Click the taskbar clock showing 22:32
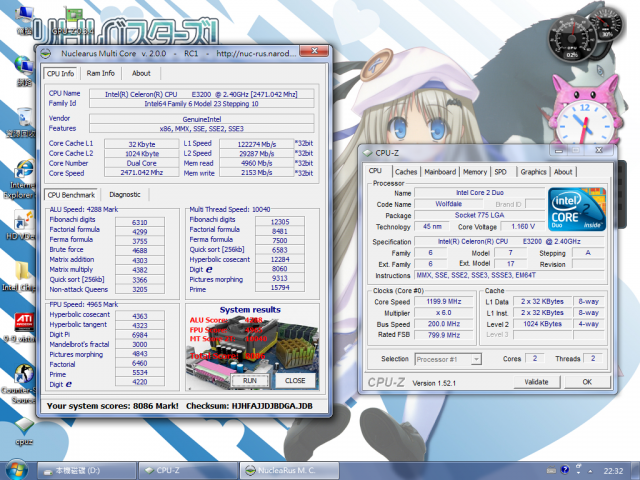The height and width of the screenshot is (480, 640). [613, 471]
